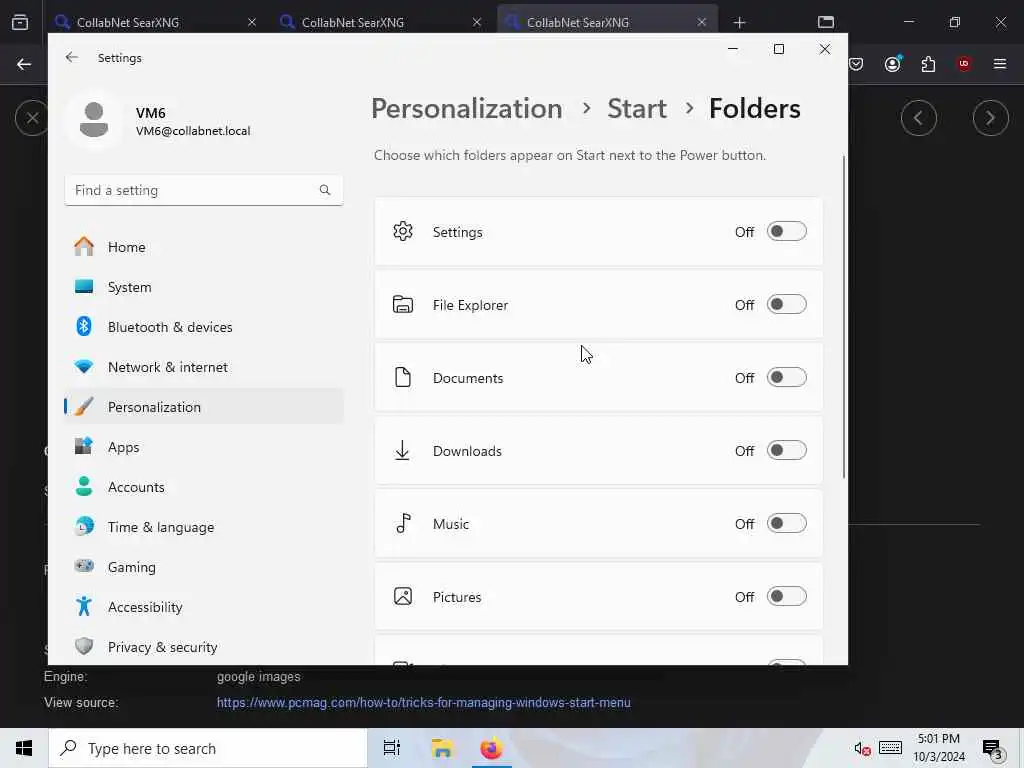The image size is (1024, 768).
Task: Open Gaming settings
Action: [204, 567]
